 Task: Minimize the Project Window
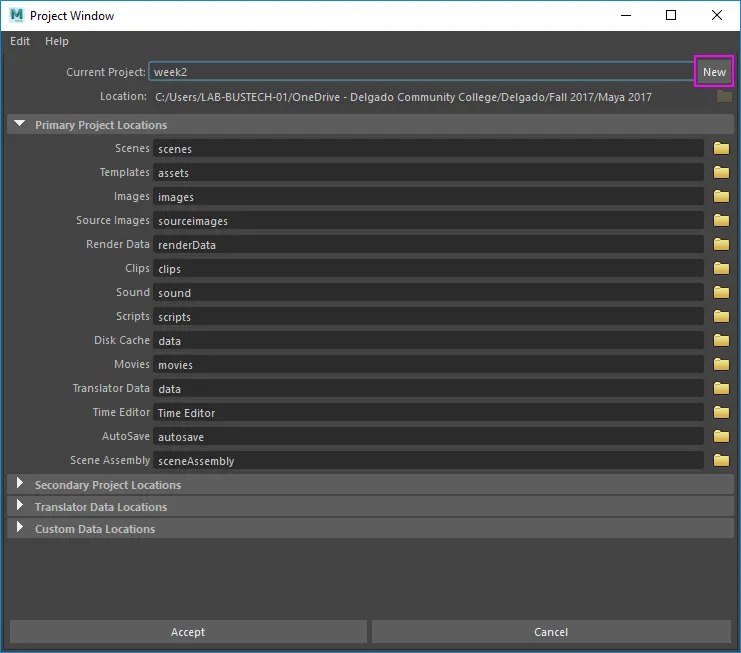[x=626, y=16]
